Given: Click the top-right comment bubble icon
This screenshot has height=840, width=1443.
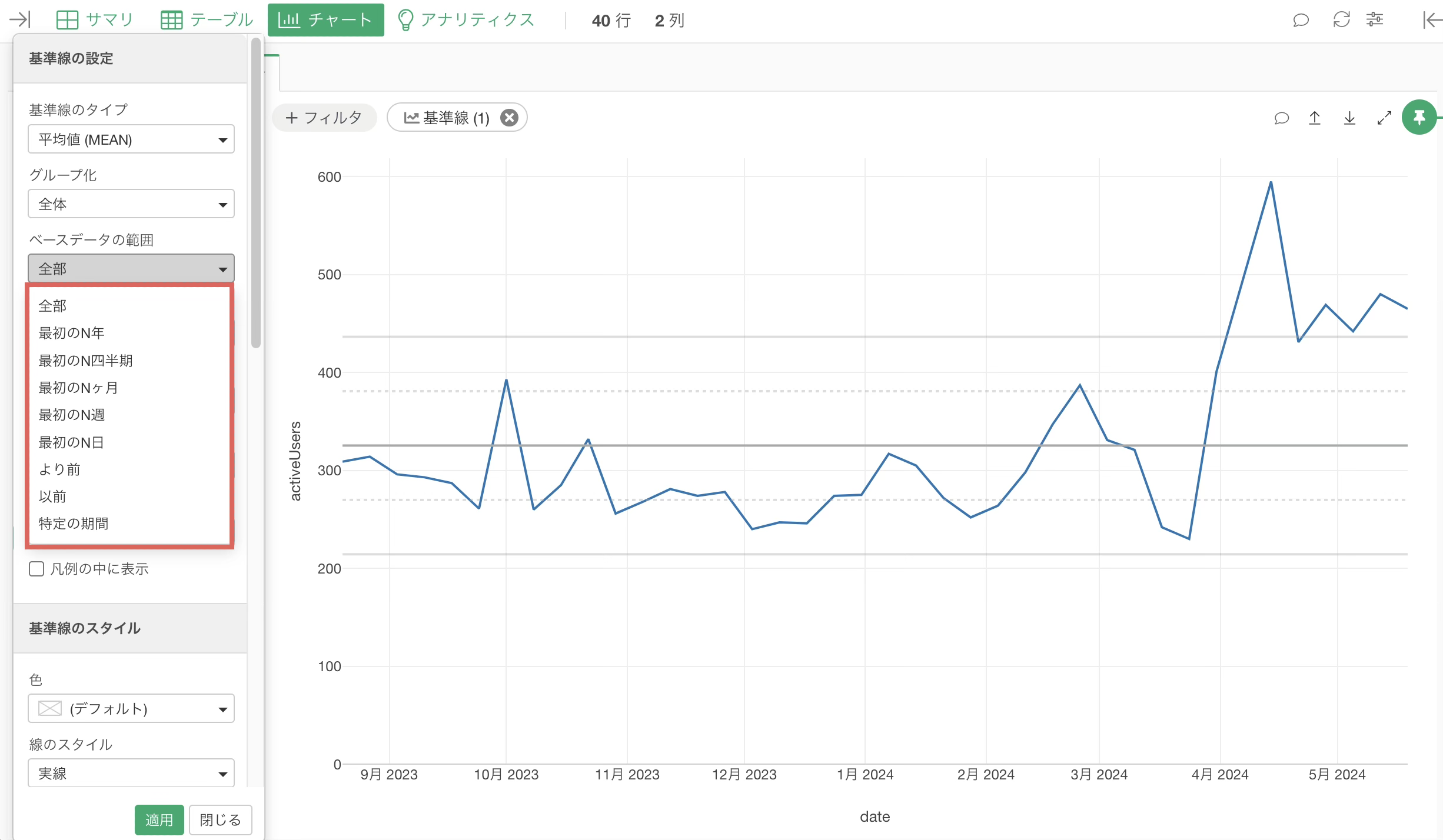Looking at the screenshot, I should point(1301,20).
